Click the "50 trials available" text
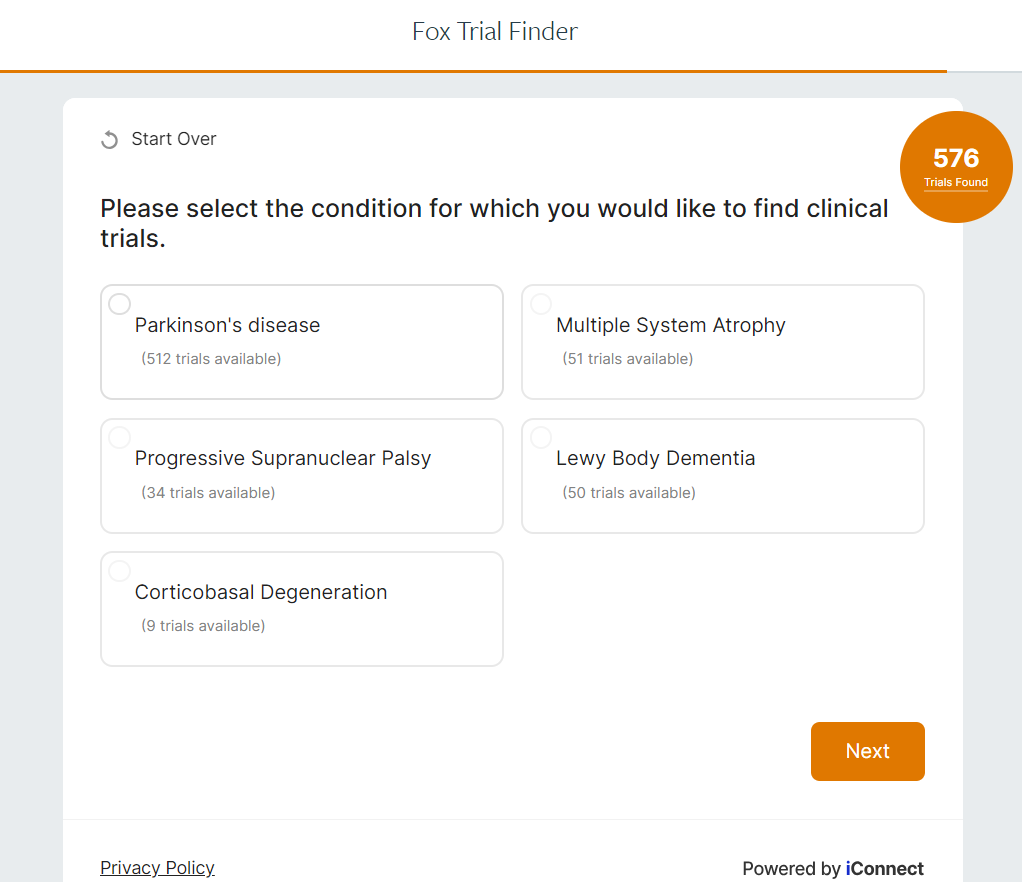Screen dimensions: 1022x882 tap(629, 493)
